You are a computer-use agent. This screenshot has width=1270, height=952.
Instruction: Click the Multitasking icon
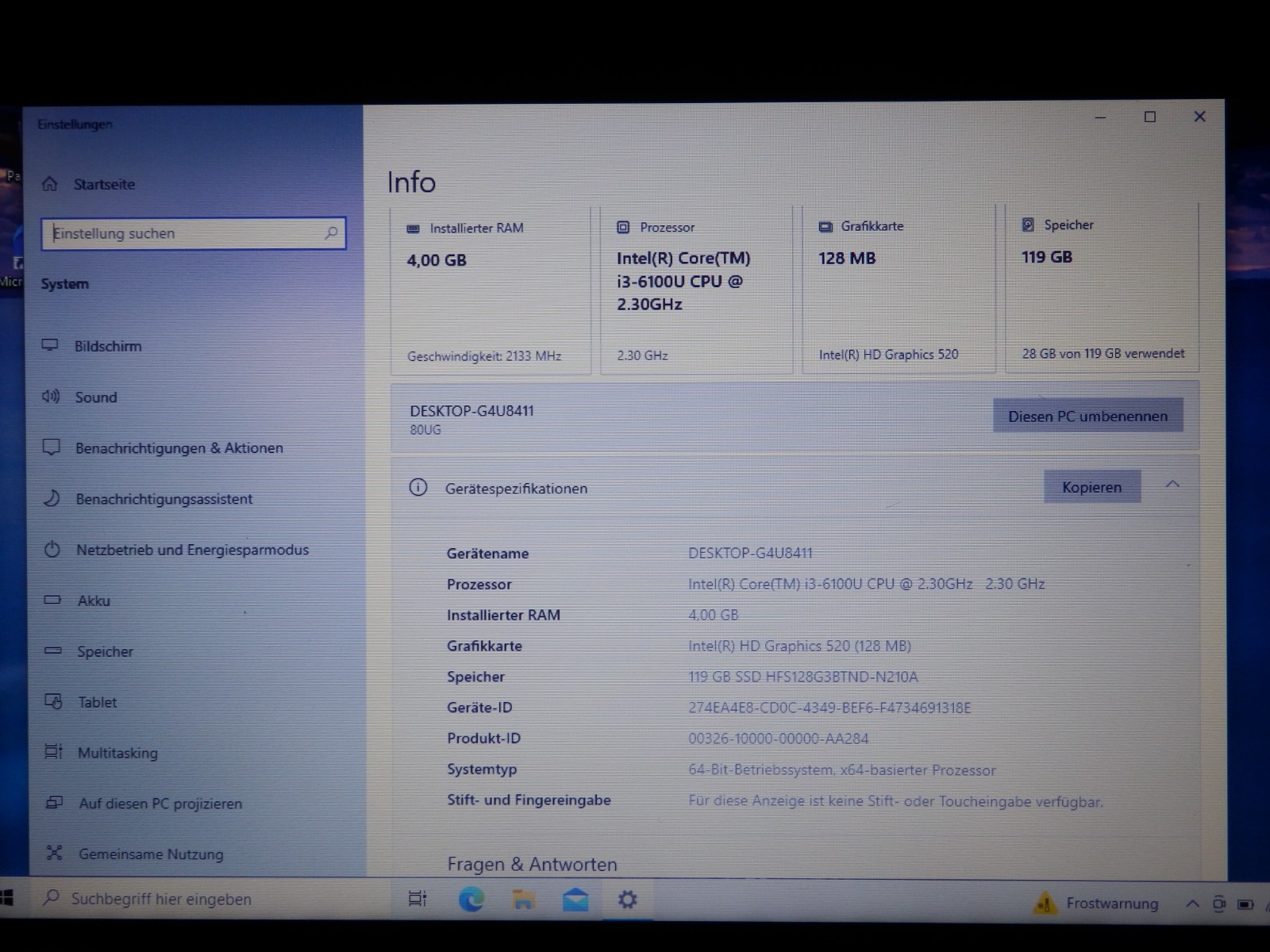[53, 751]
